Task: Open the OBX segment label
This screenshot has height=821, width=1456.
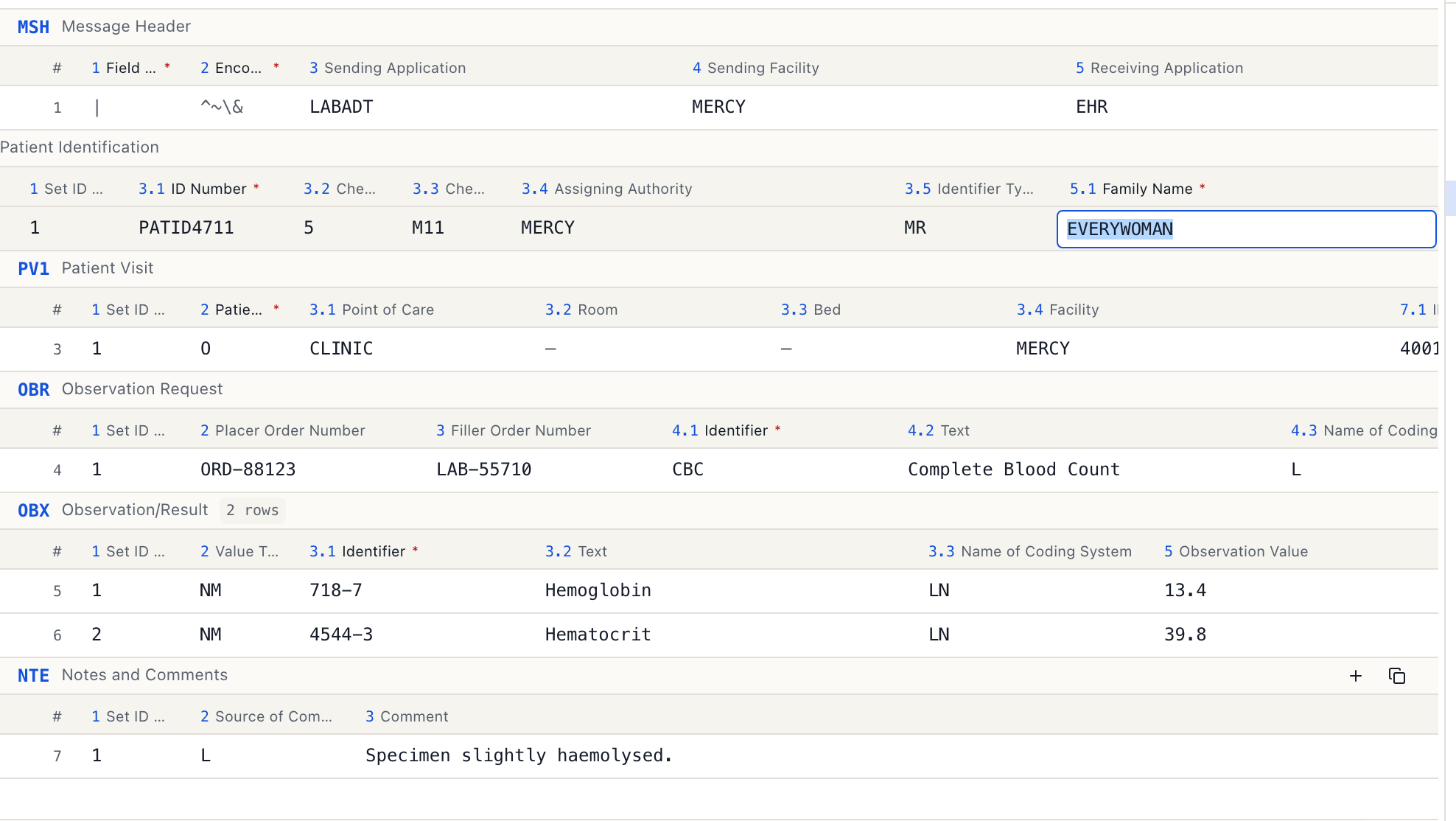Action: 33,511
